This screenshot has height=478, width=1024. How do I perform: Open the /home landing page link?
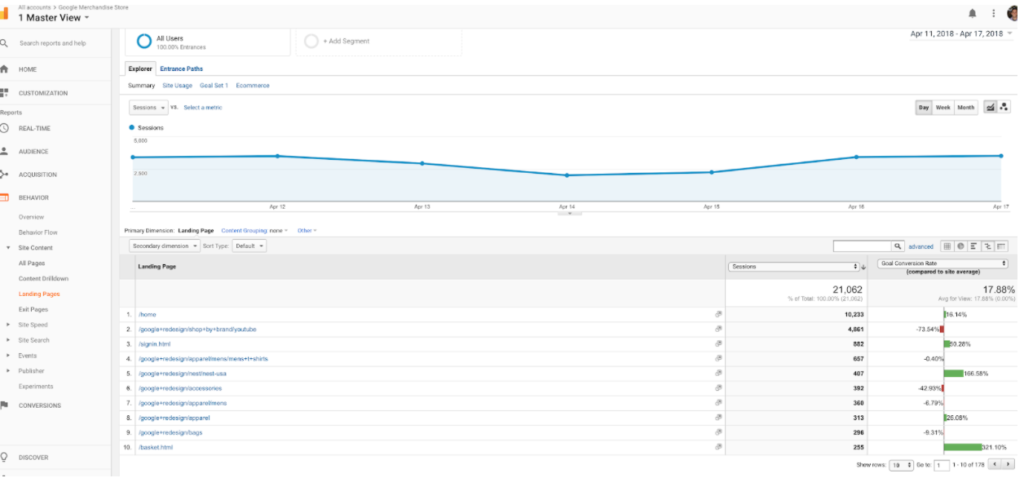click(x=147, y=313)
